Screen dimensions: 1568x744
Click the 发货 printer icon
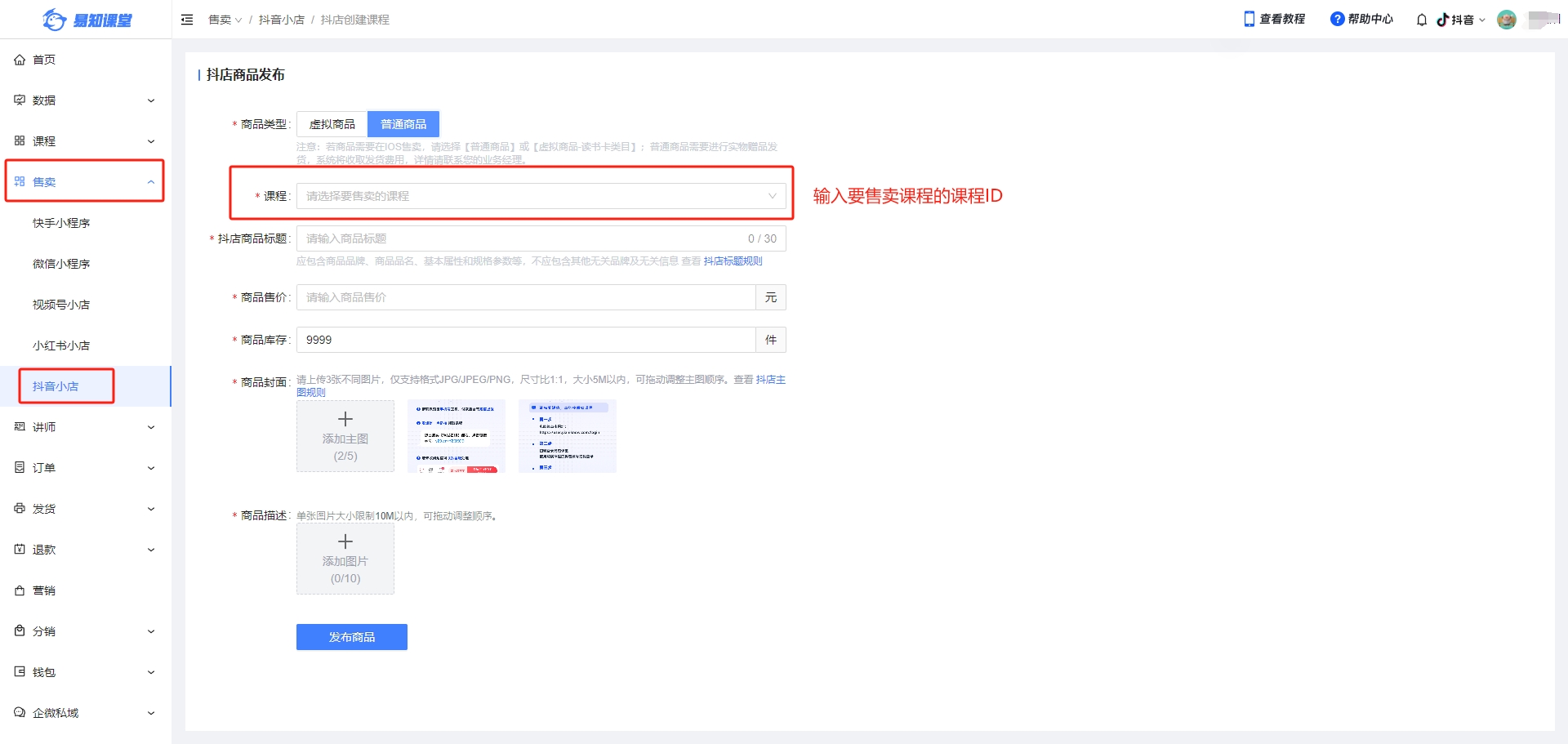[x=20, y=509]
